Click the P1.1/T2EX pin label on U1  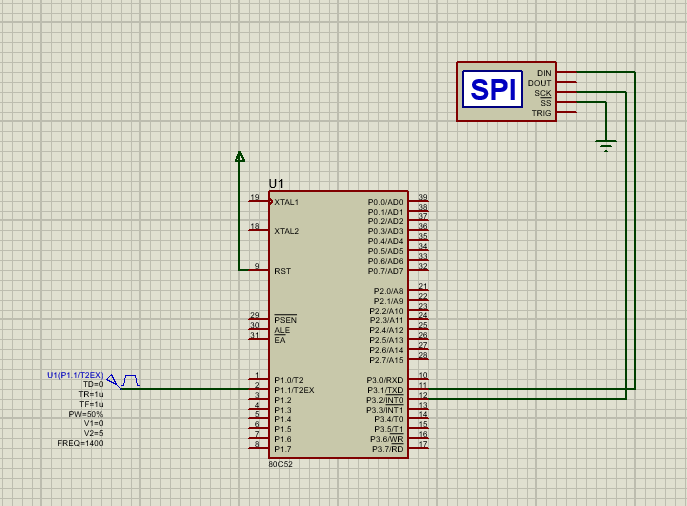point(294,390)
